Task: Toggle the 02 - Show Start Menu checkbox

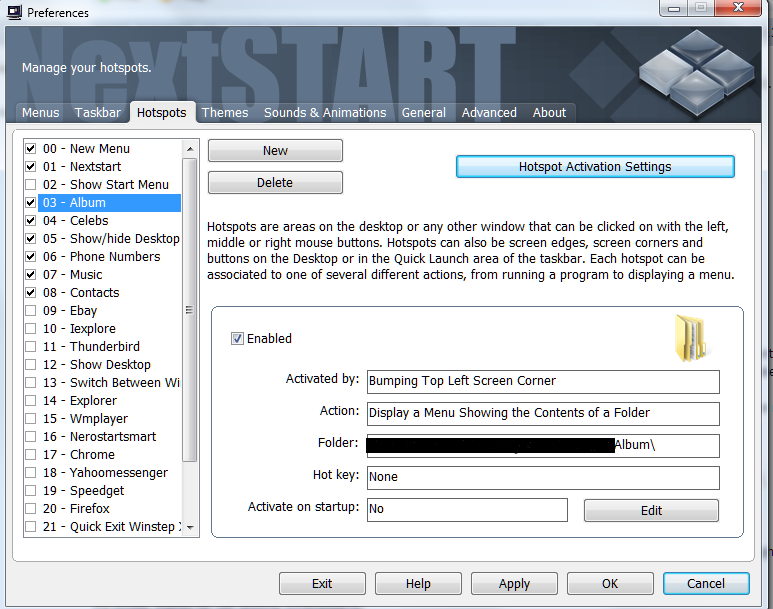Action: tap(31, 185)
